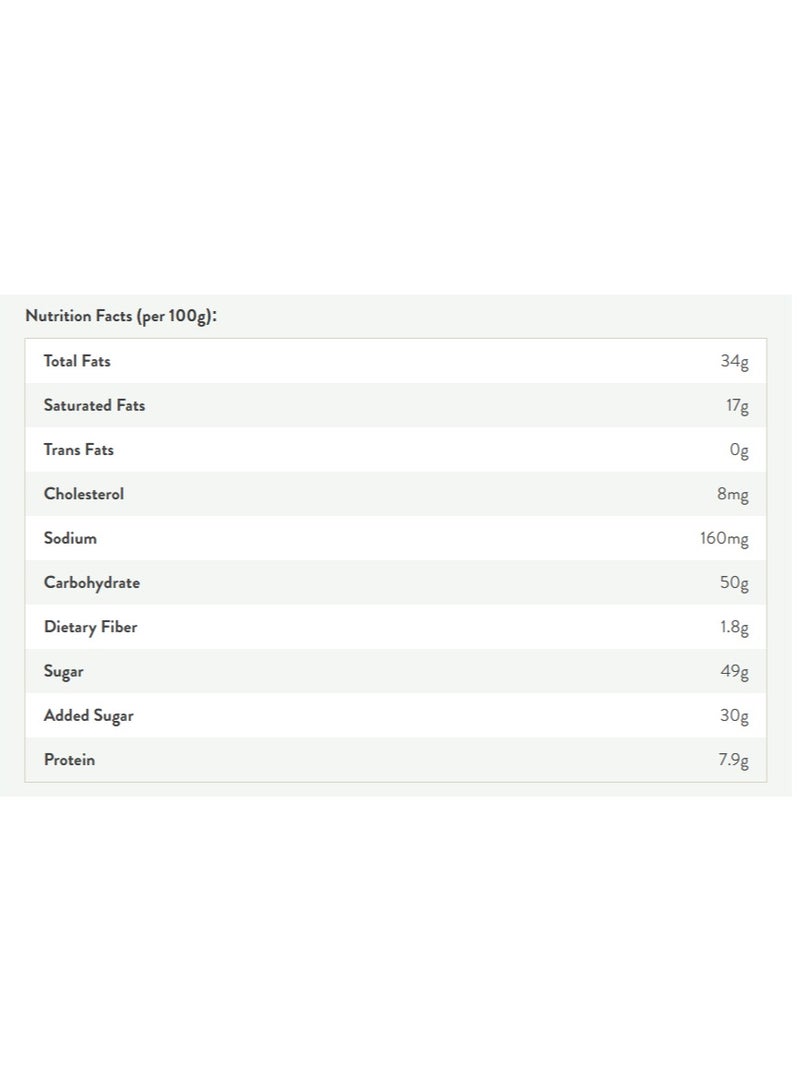Select the Trans Fats row label
The width and height of the screenshot is (800, 1091).
click(79, 449)
